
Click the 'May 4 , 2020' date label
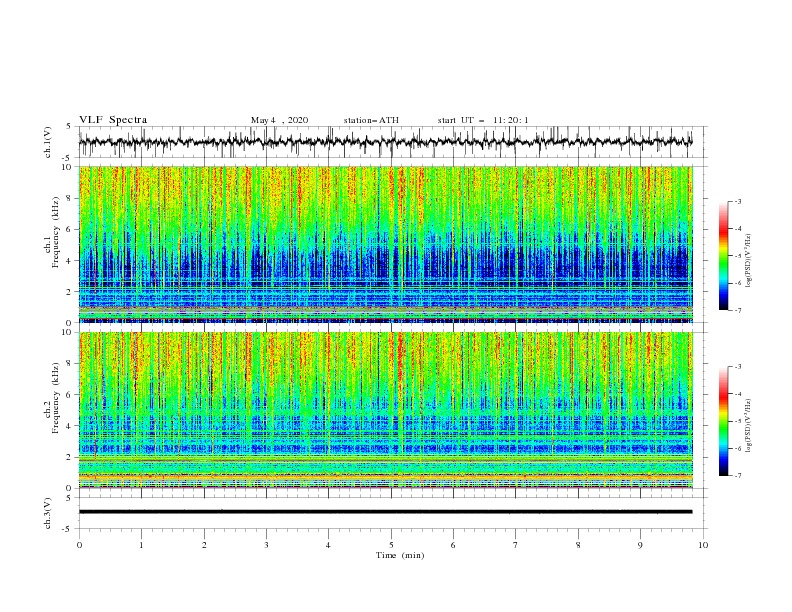tap(279, 120)
